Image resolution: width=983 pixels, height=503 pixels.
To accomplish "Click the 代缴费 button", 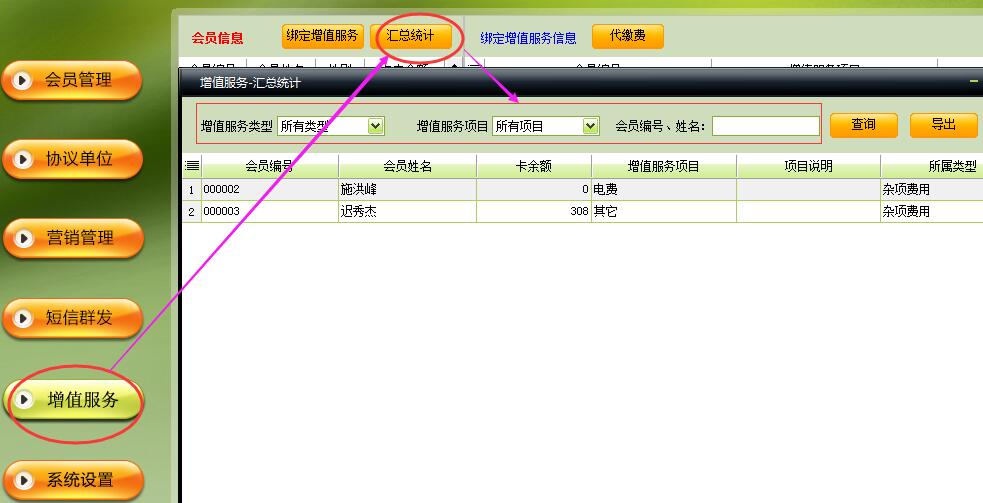I will point(628,36).
